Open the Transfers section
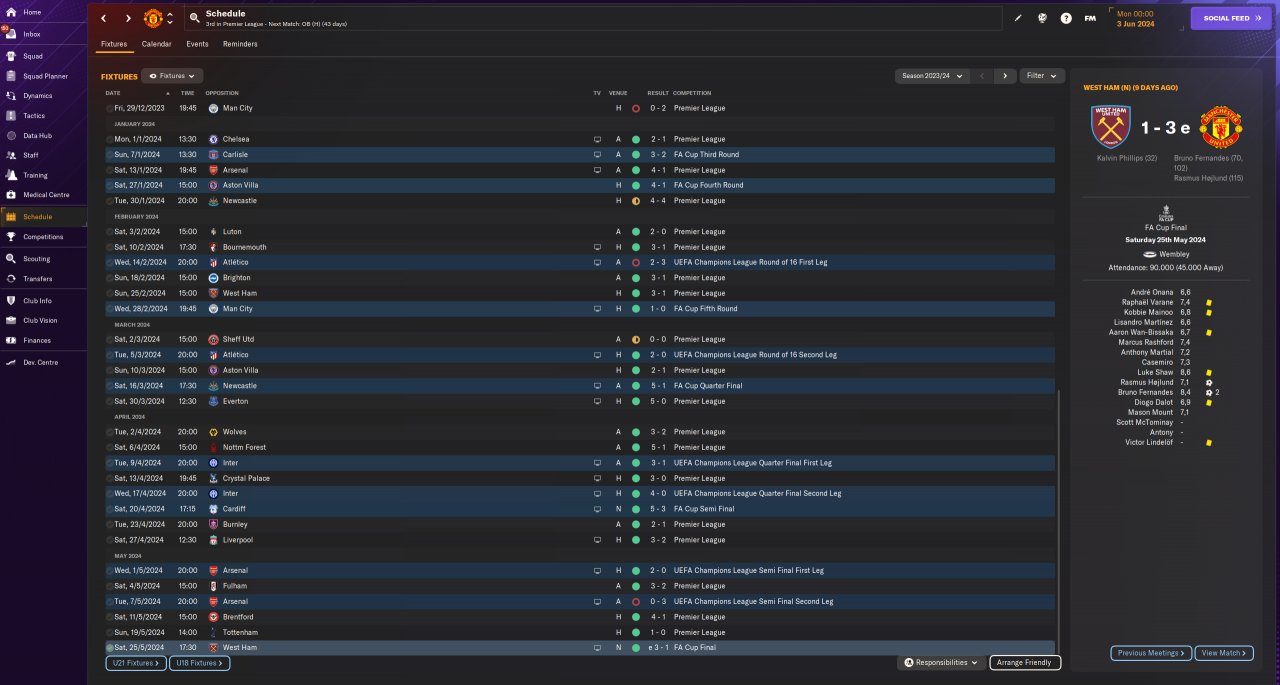The width and height of the screenshot is (1280, 685). [38, 279]
